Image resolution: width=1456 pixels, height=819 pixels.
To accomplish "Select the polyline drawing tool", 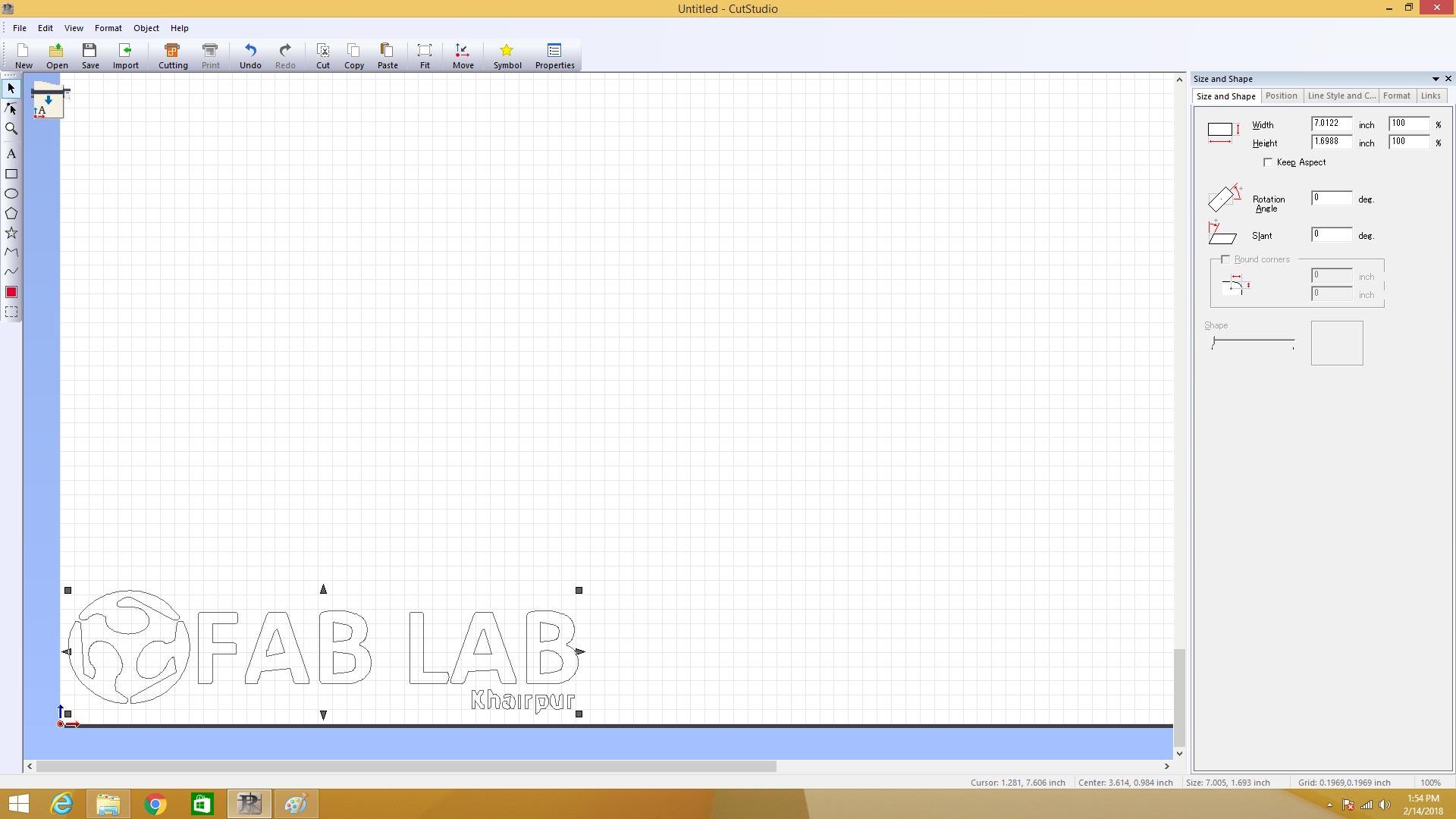I will [x=11, y=252].
